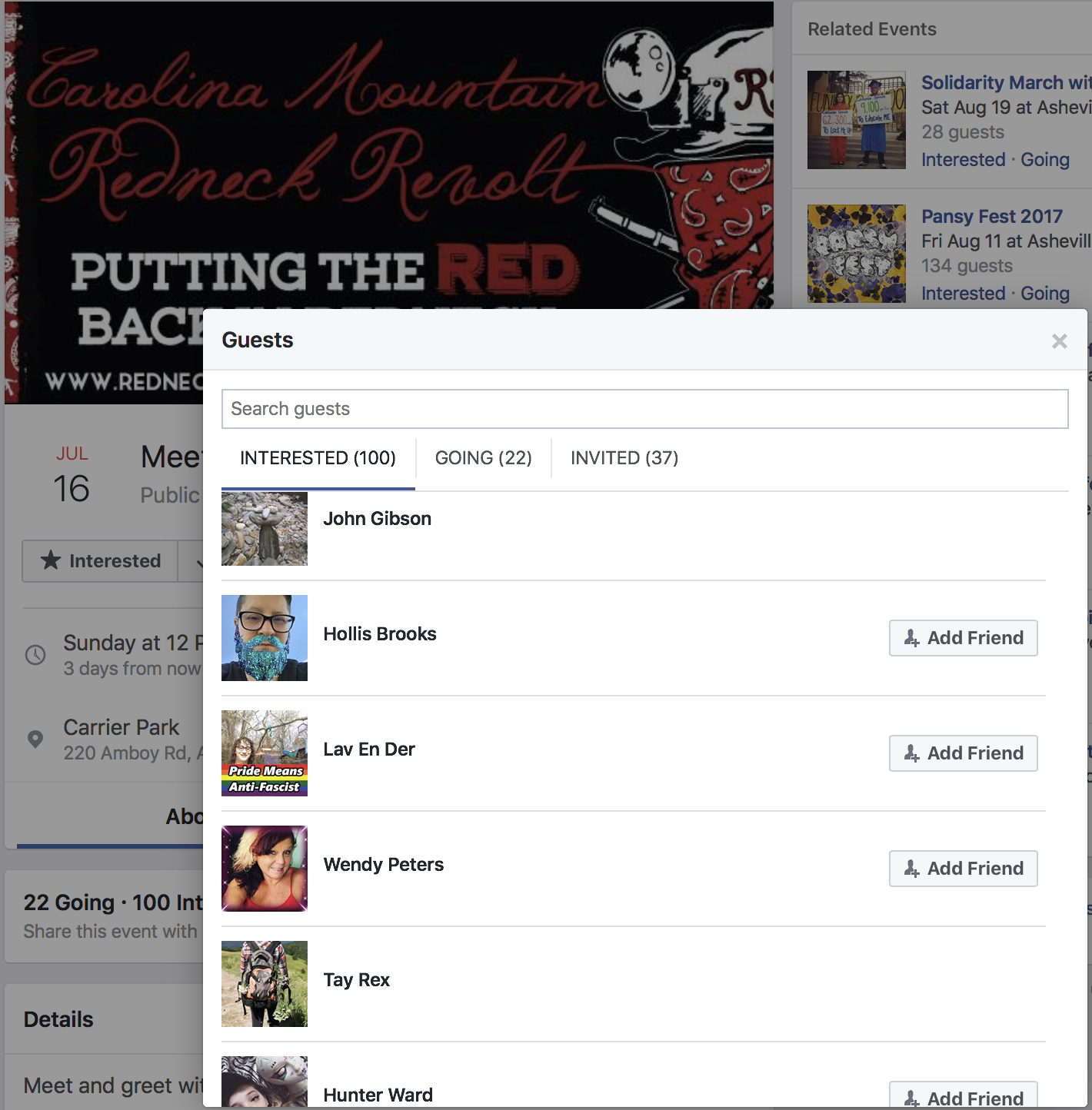Open Wendy Peters' profile picture
This screenshot has height=1110, width=1092.
(x=265, y=869)
